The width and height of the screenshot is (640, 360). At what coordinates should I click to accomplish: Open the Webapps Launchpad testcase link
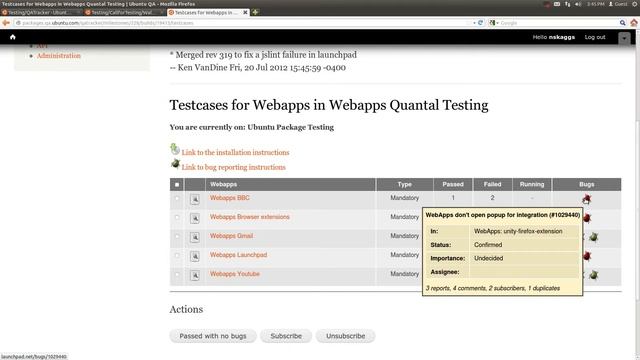[x=238, y=255]
